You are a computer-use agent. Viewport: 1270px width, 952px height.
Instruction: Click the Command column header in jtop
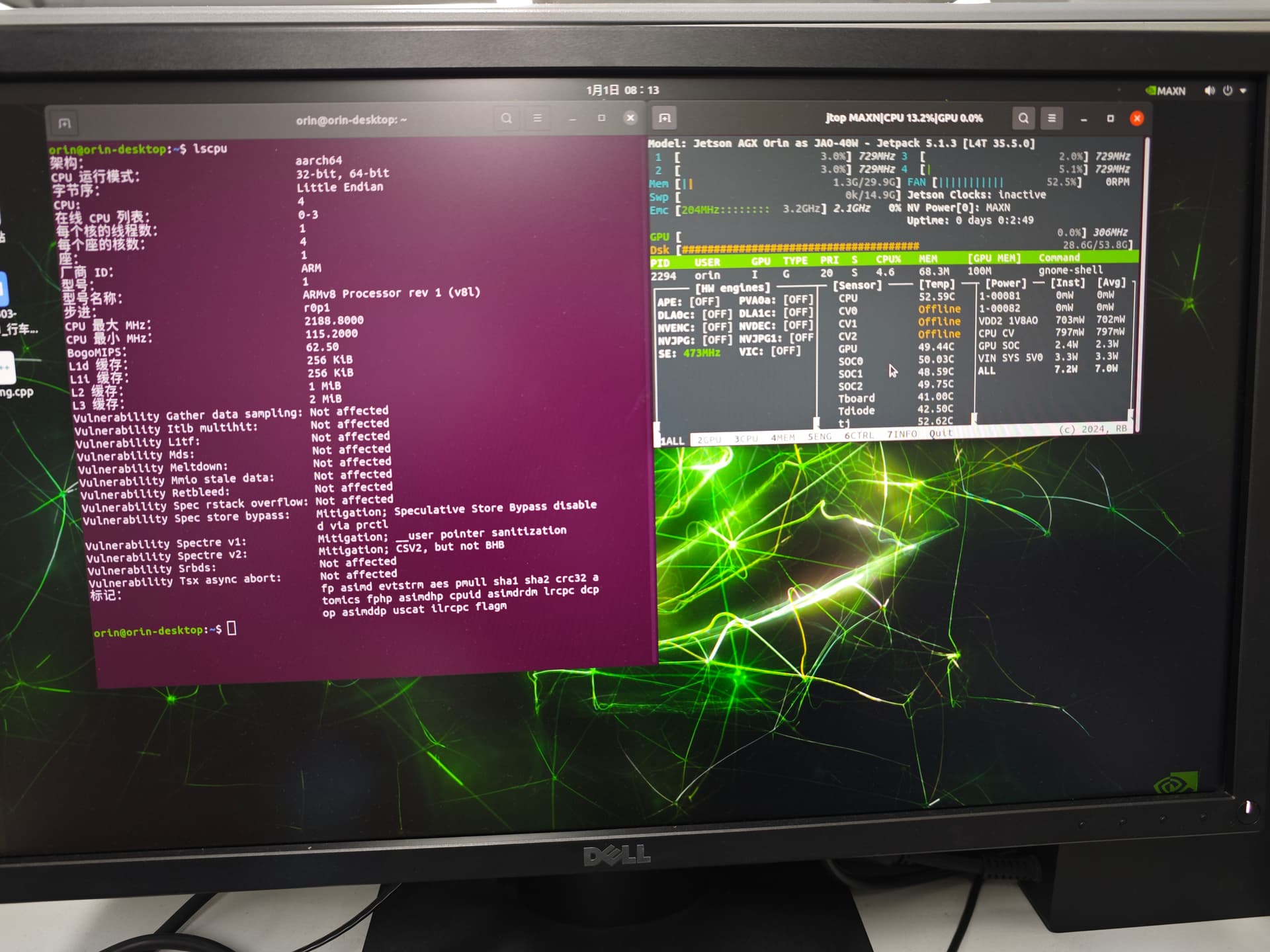point(1059,258)
